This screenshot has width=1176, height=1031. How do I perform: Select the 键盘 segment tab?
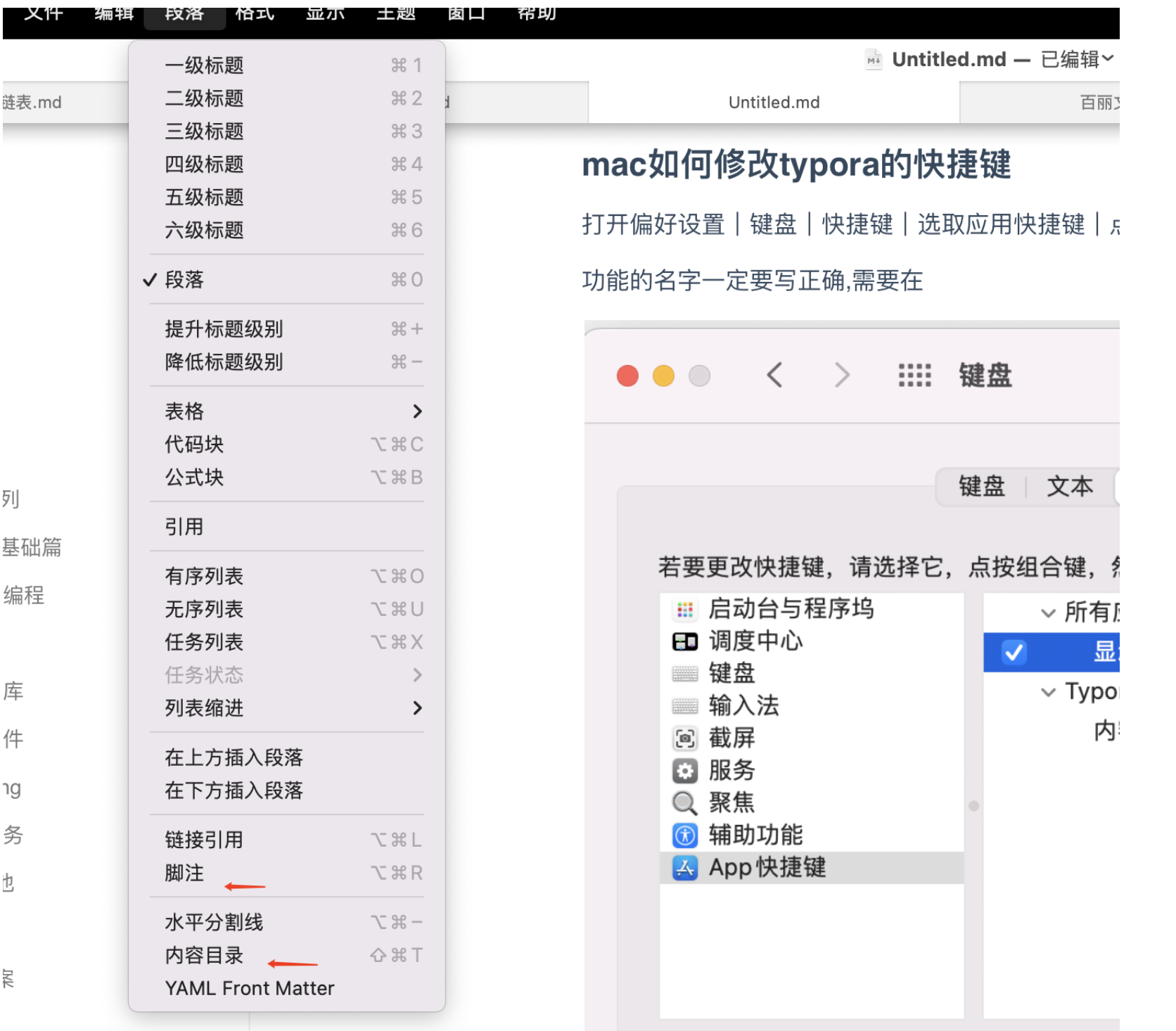982,486
